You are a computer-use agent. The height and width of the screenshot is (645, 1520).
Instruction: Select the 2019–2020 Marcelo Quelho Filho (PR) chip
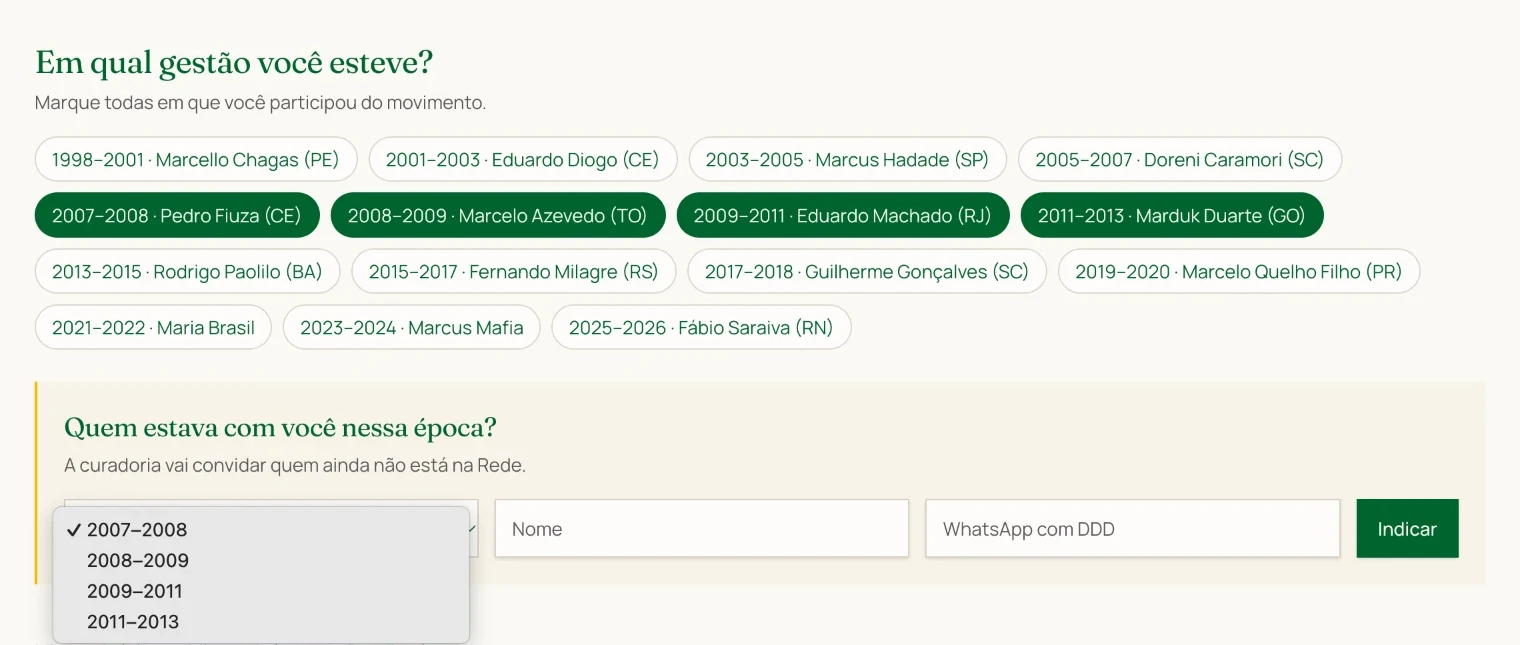click(x=1239, y=271)
